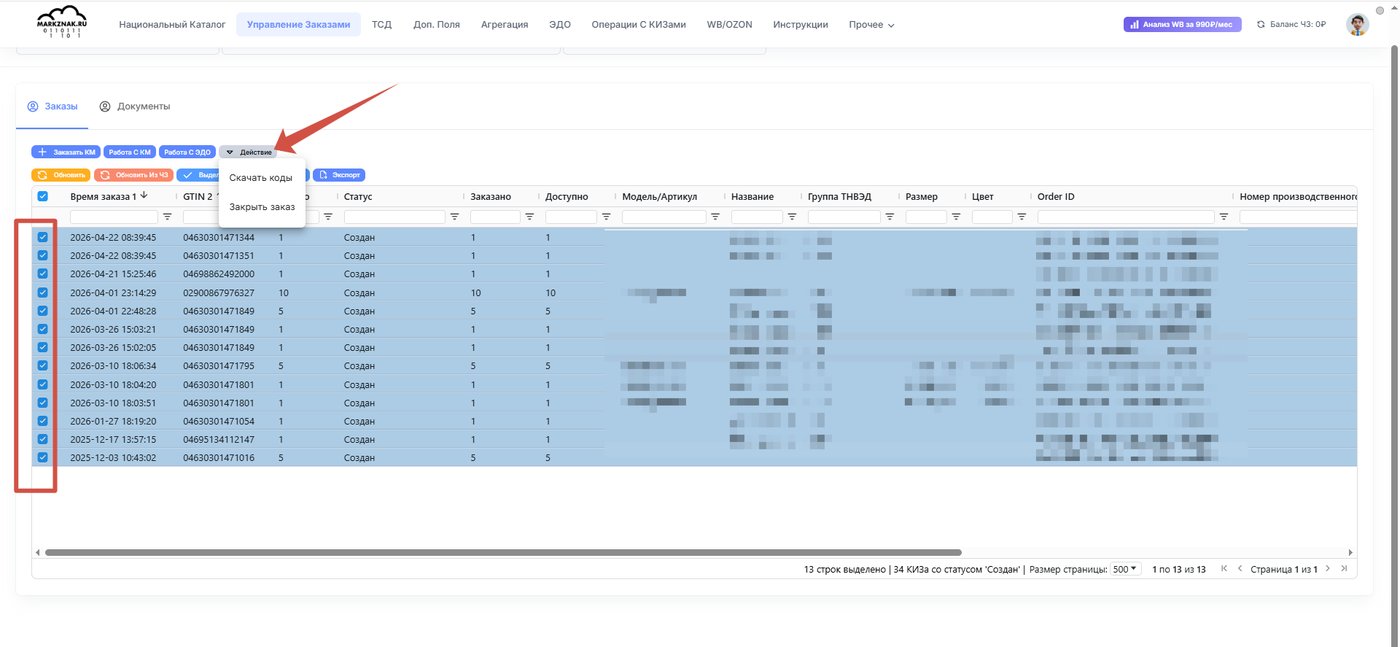
Task: Click the Заказать КМ button
Action: click(x=66, y=152)
